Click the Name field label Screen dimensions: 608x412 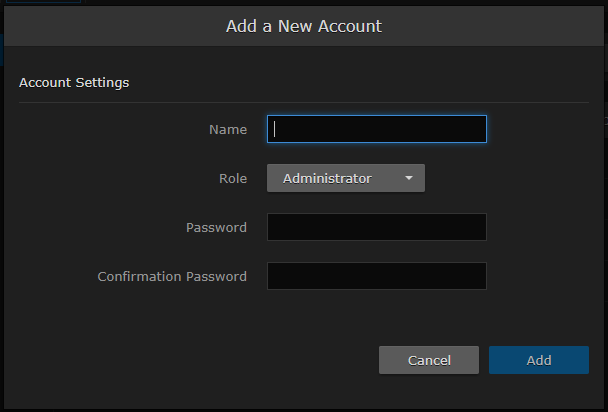[227, 129]
